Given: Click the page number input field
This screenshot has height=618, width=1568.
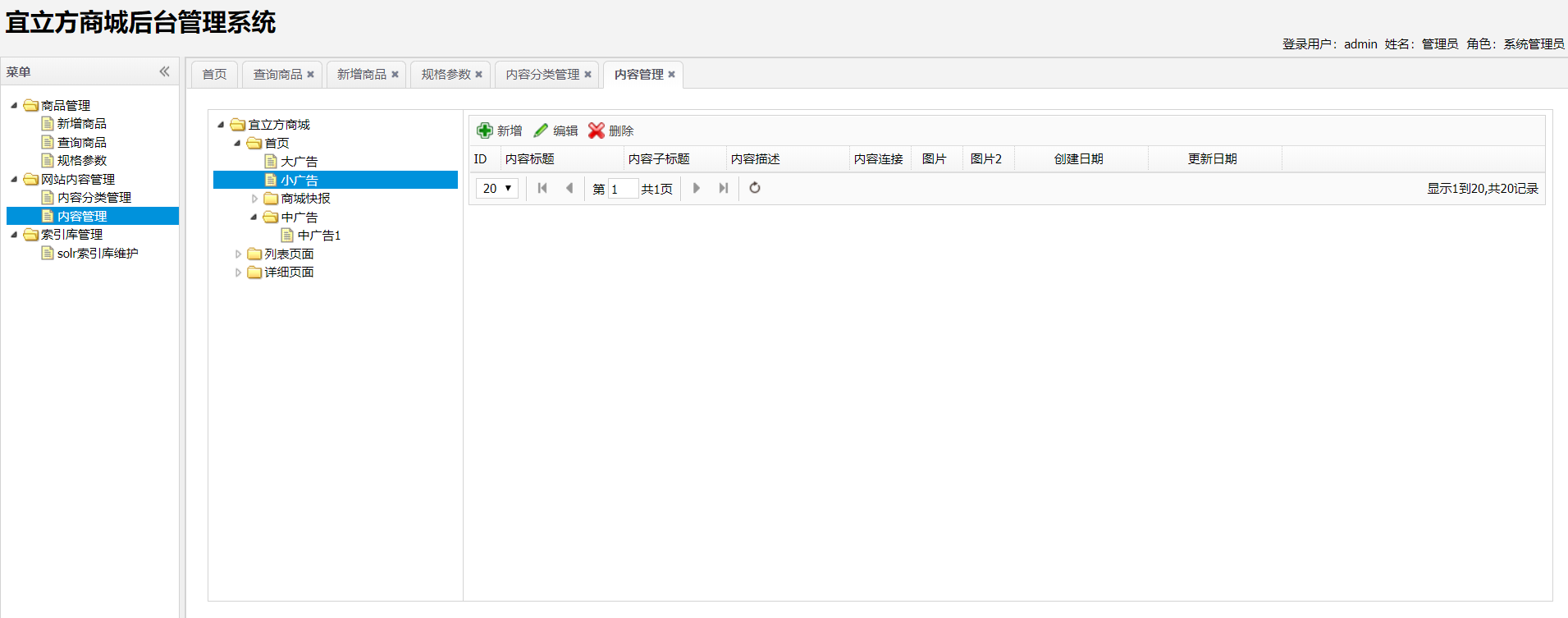Looking at the screenshot, I should (x=623, y=189).
